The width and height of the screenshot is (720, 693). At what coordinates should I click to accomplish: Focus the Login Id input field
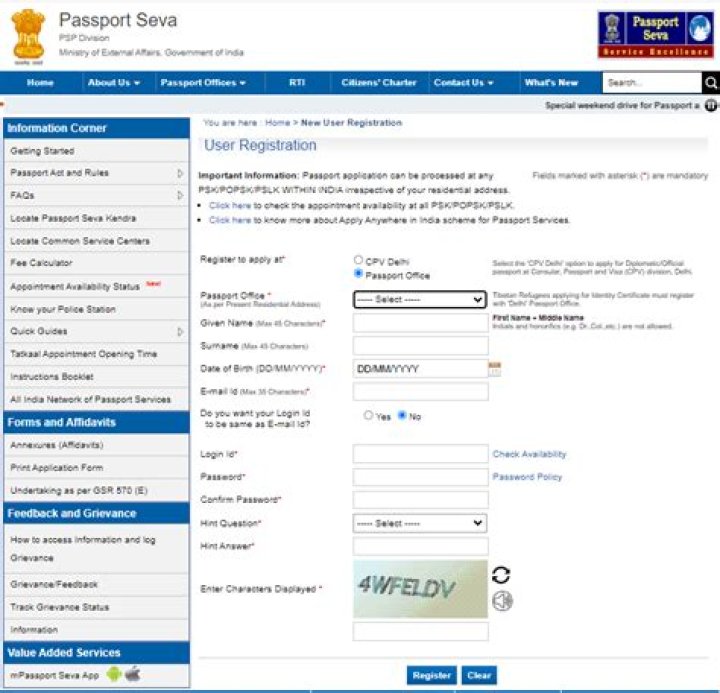[x=420, y=454]
